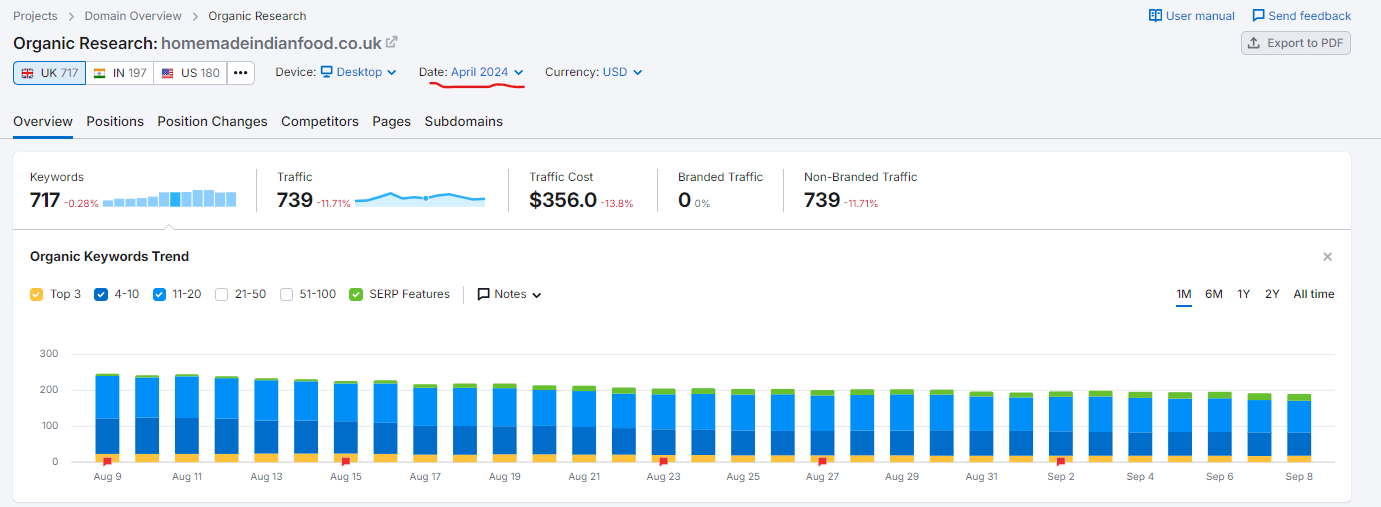Select the UK flag database button
Image resolution: width=1381 pixels, height=507 pixels.
coord(49,73)
